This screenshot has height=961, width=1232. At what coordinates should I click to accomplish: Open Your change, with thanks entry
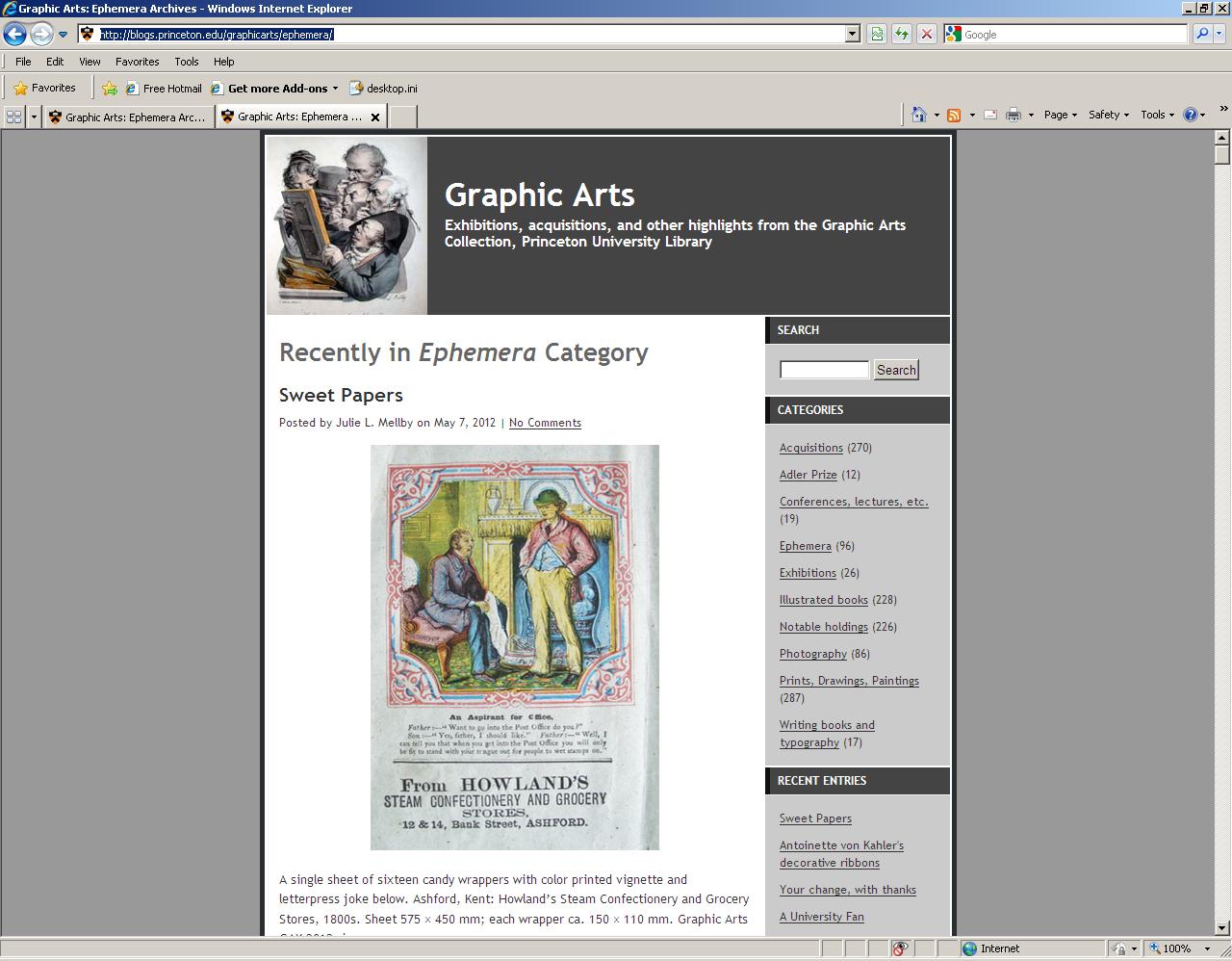point(848,890)
